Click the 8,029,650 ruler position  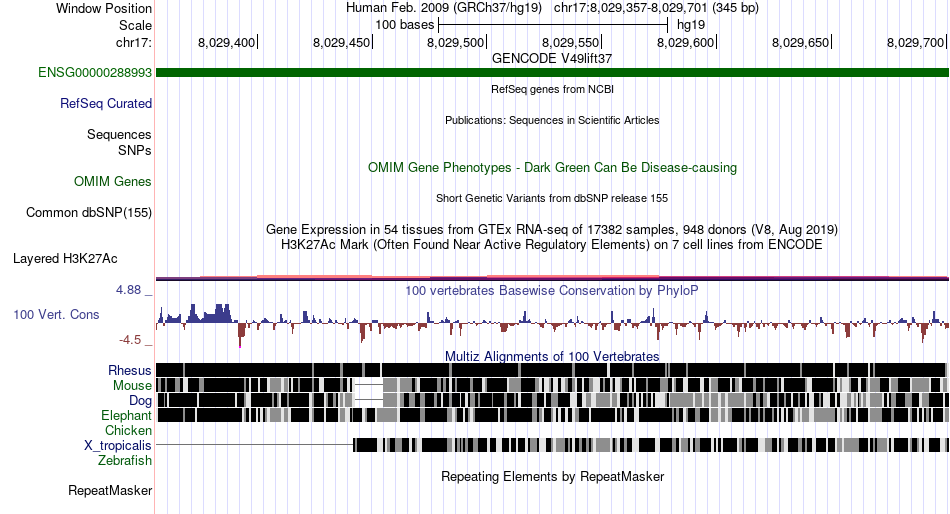pos(801,42)
